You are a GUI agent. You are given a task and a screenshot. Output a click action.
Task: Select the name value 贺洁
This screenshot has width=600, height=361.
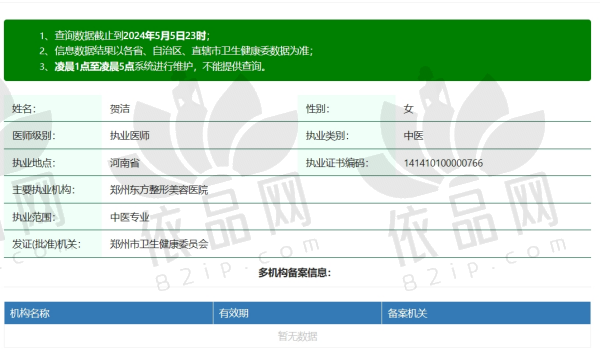point(120,109)
